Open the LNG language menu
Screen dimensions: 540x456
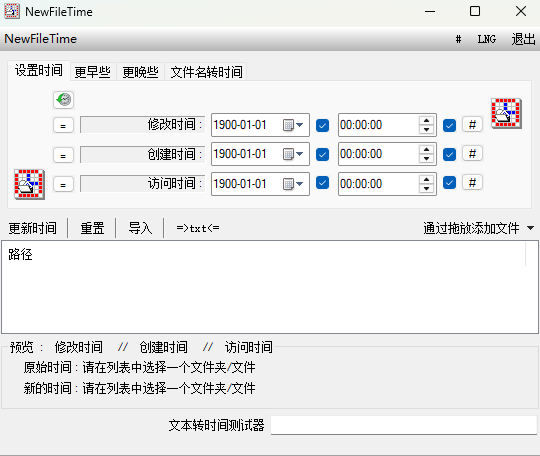click(487, 39)
